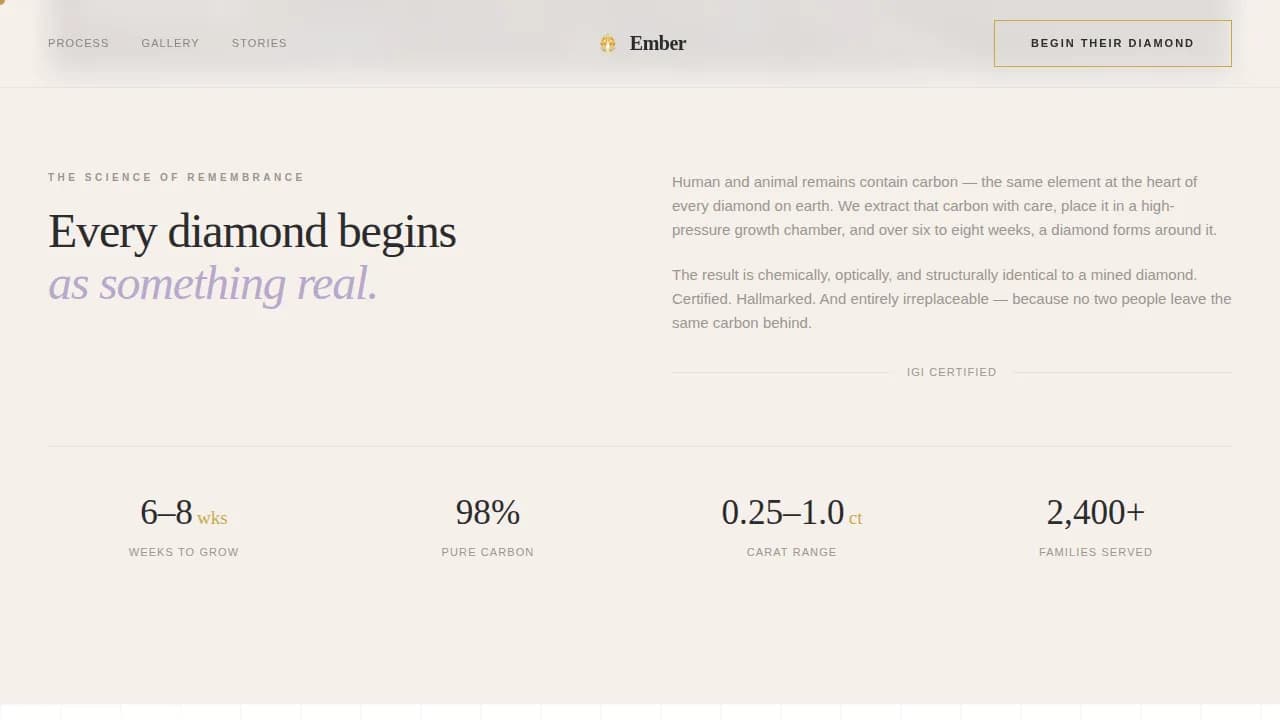Click the BEGIN THEIR DIAMOND button

[1112, 43]
